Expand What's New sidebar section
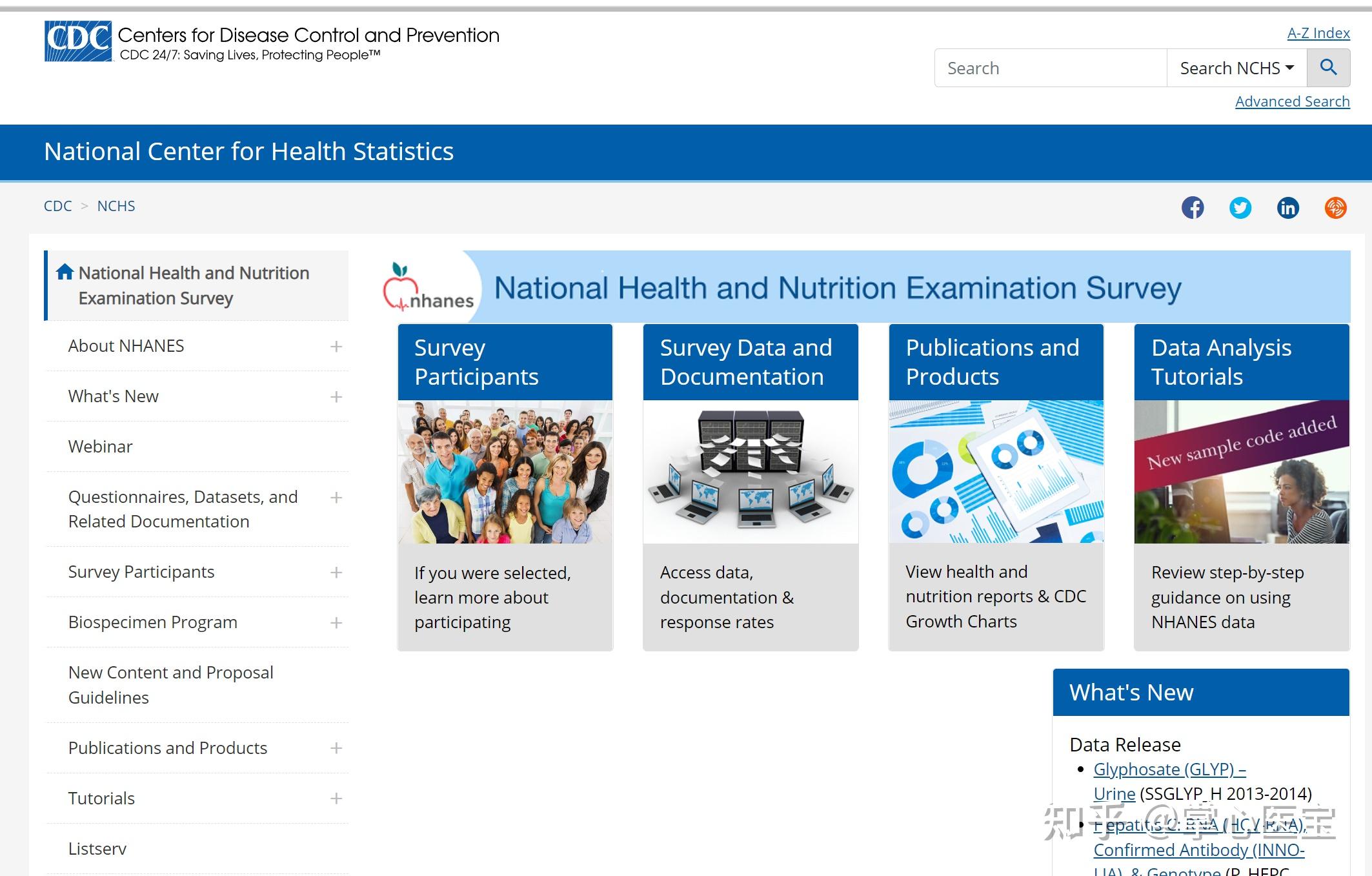Viewport: 1372px width, 876px height. point(336,397)
